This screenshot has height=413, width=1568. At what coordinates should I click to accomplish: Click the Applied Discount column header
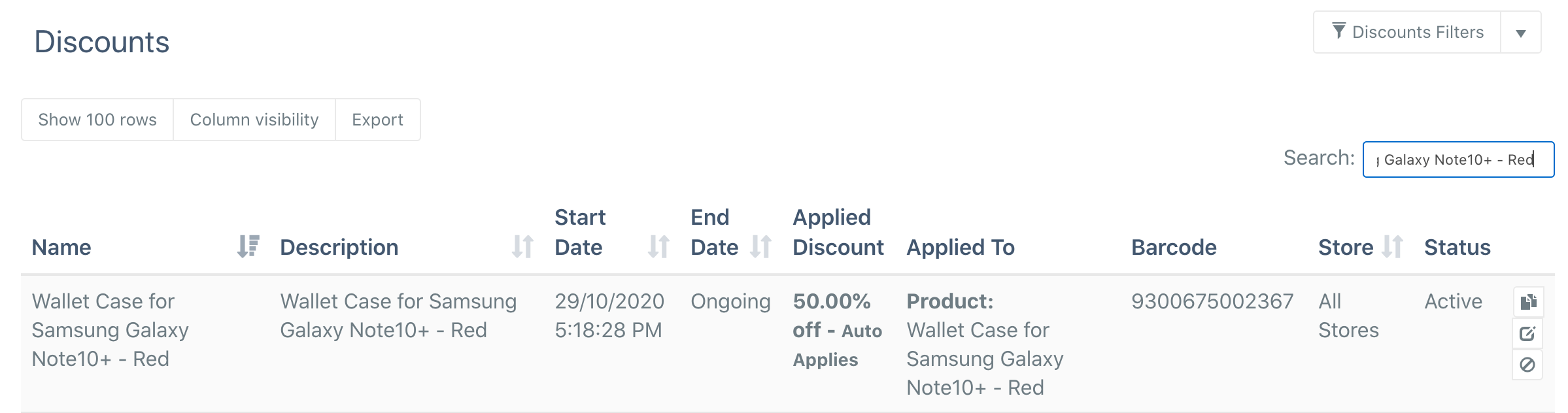pos(838,232)
